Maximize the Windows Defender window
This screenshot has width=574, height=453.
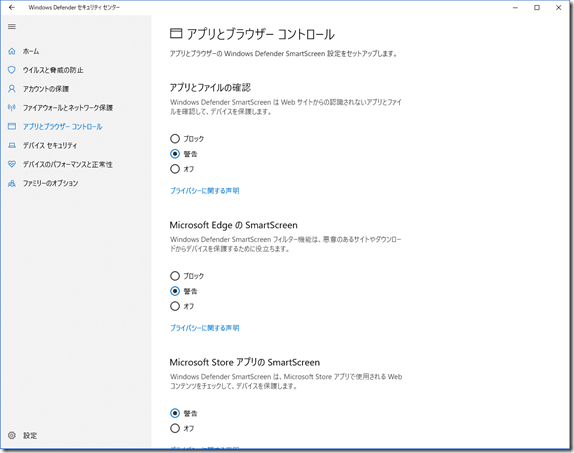[x=537, y=7]
